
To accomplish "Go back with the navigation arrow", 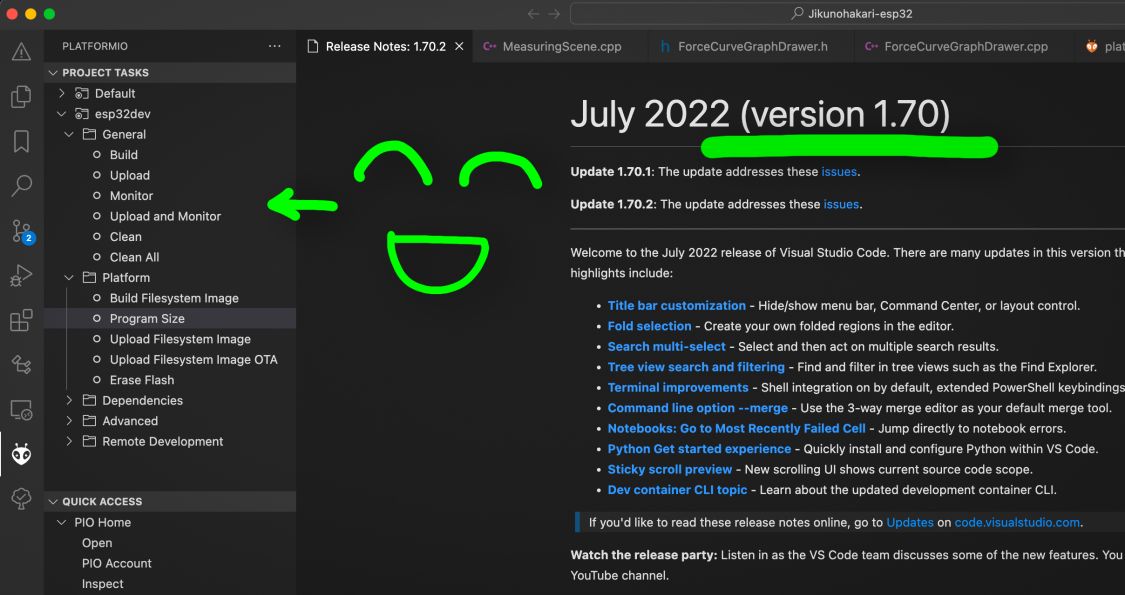I will pyautogui.click(x=533, y=14).
